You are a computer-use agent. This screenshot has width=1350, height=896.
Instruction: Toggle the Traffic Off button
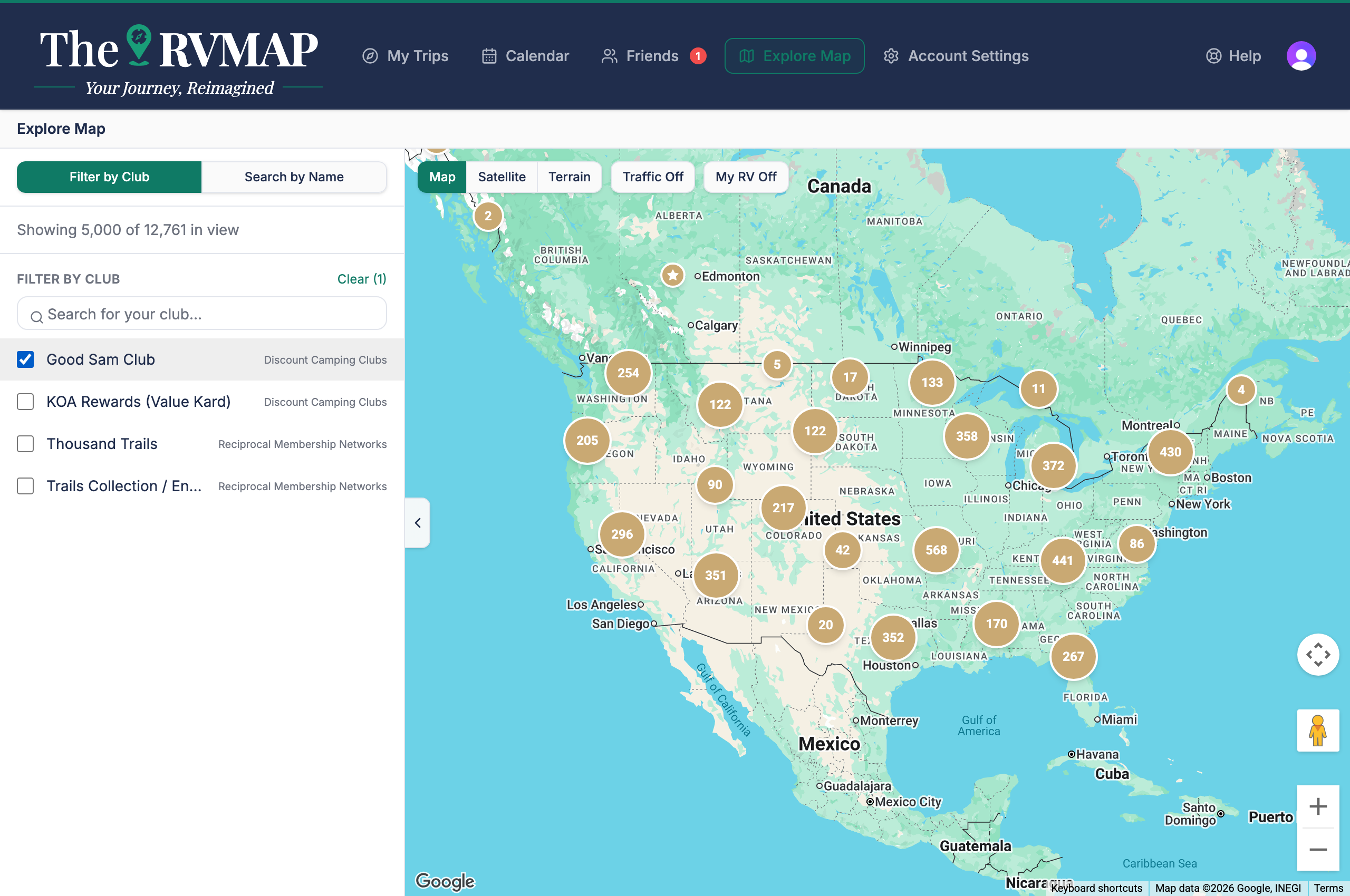pyautogui.click(x=652, y=177)
